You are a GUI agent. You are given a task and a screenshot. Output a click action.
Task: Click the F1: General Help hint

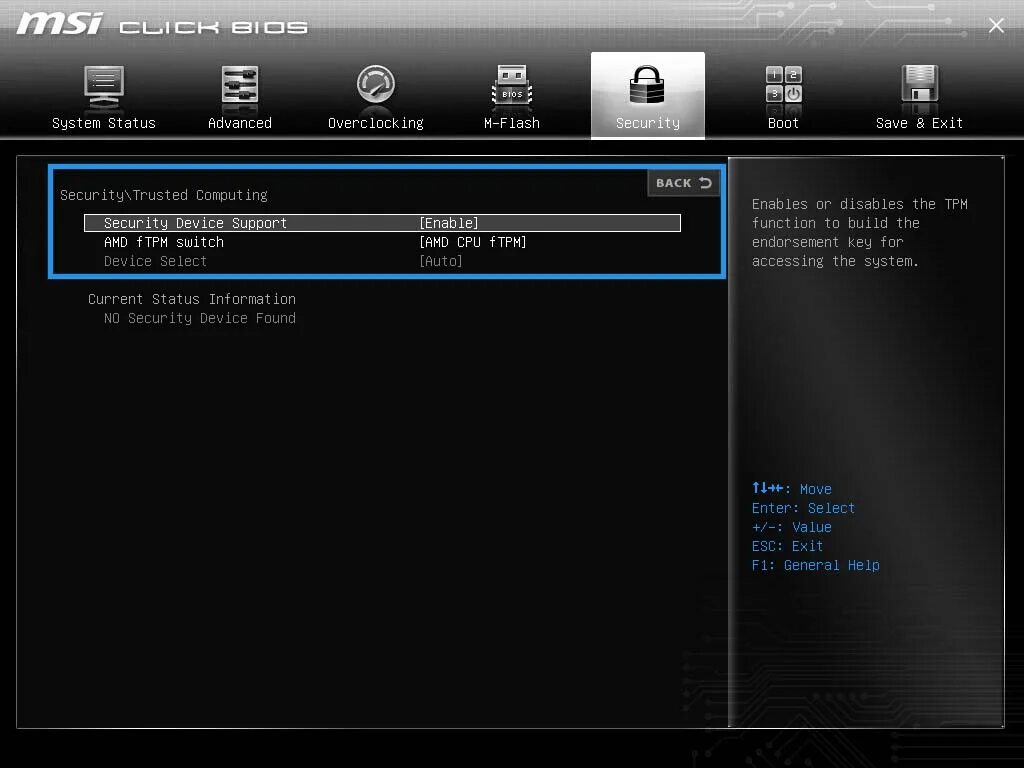pos(816,566)
